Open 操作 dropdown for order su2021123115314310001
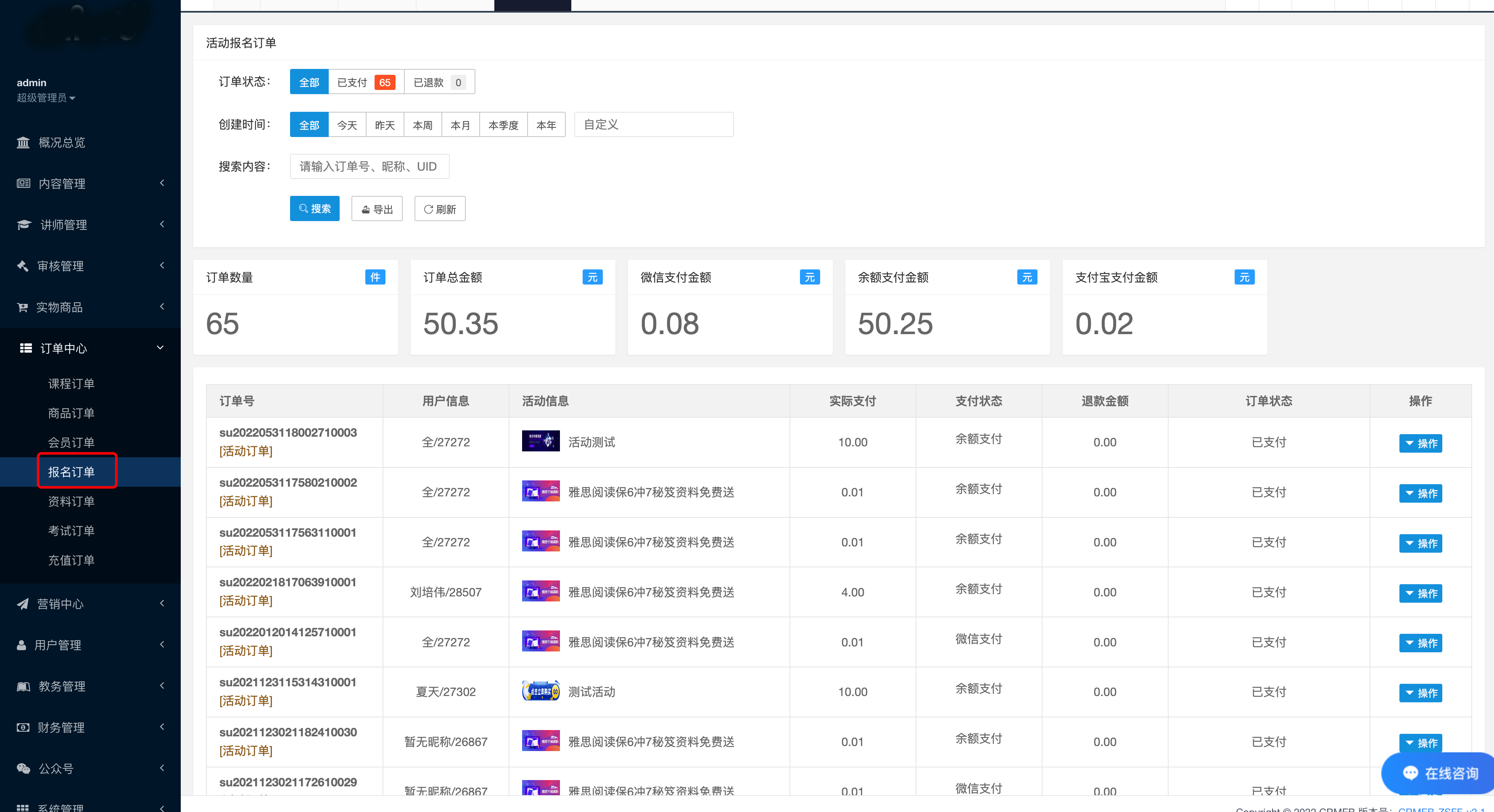The width and height of the screenshot is (1494, 812). pos(1420,693)
